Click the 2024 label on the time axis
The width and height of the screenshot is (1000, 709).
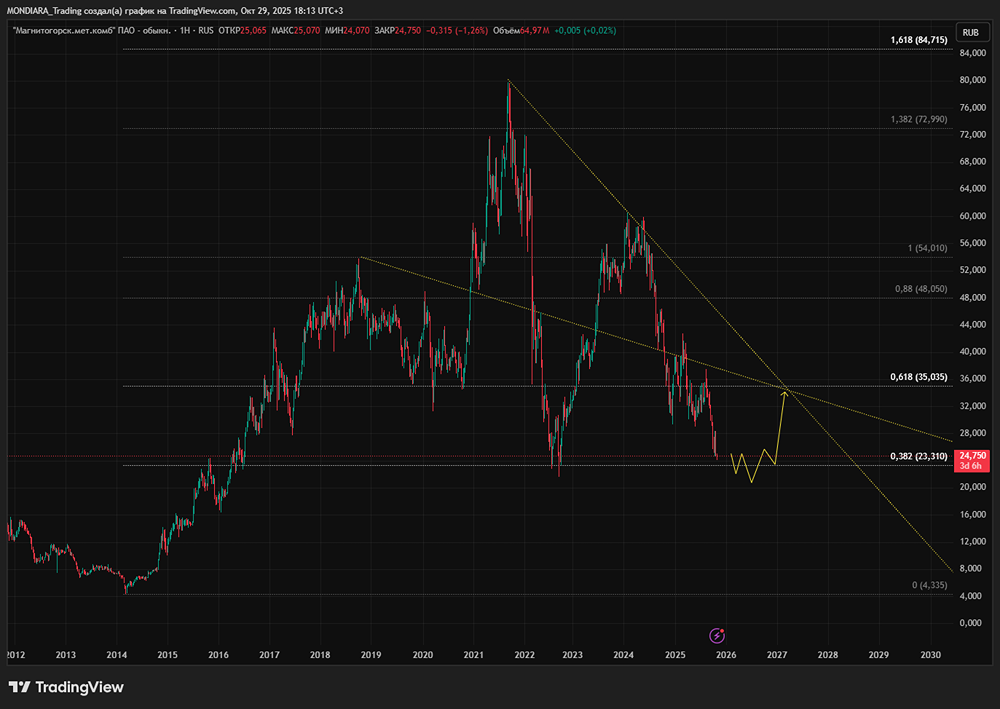click(623, 655)
